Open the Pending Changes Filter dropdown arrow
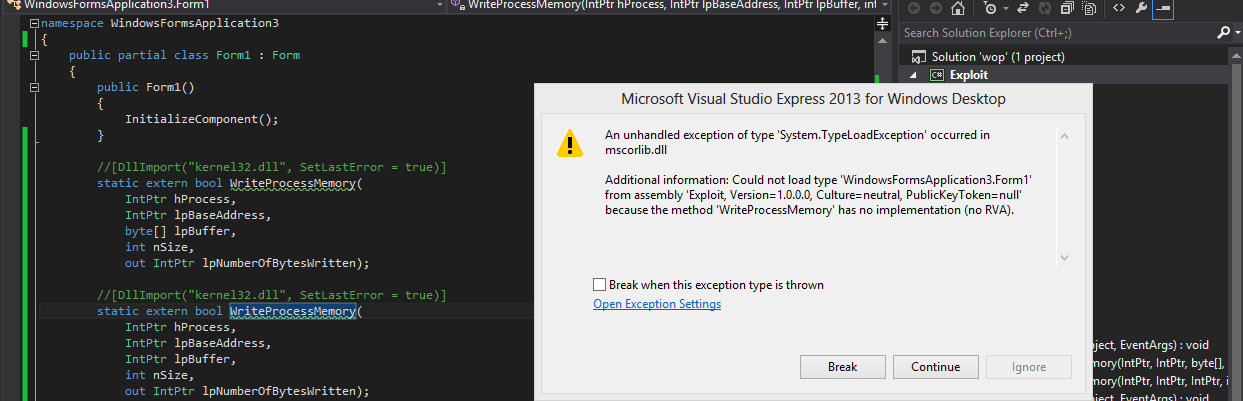The image size is (1243, 401). coord(1006,9)
